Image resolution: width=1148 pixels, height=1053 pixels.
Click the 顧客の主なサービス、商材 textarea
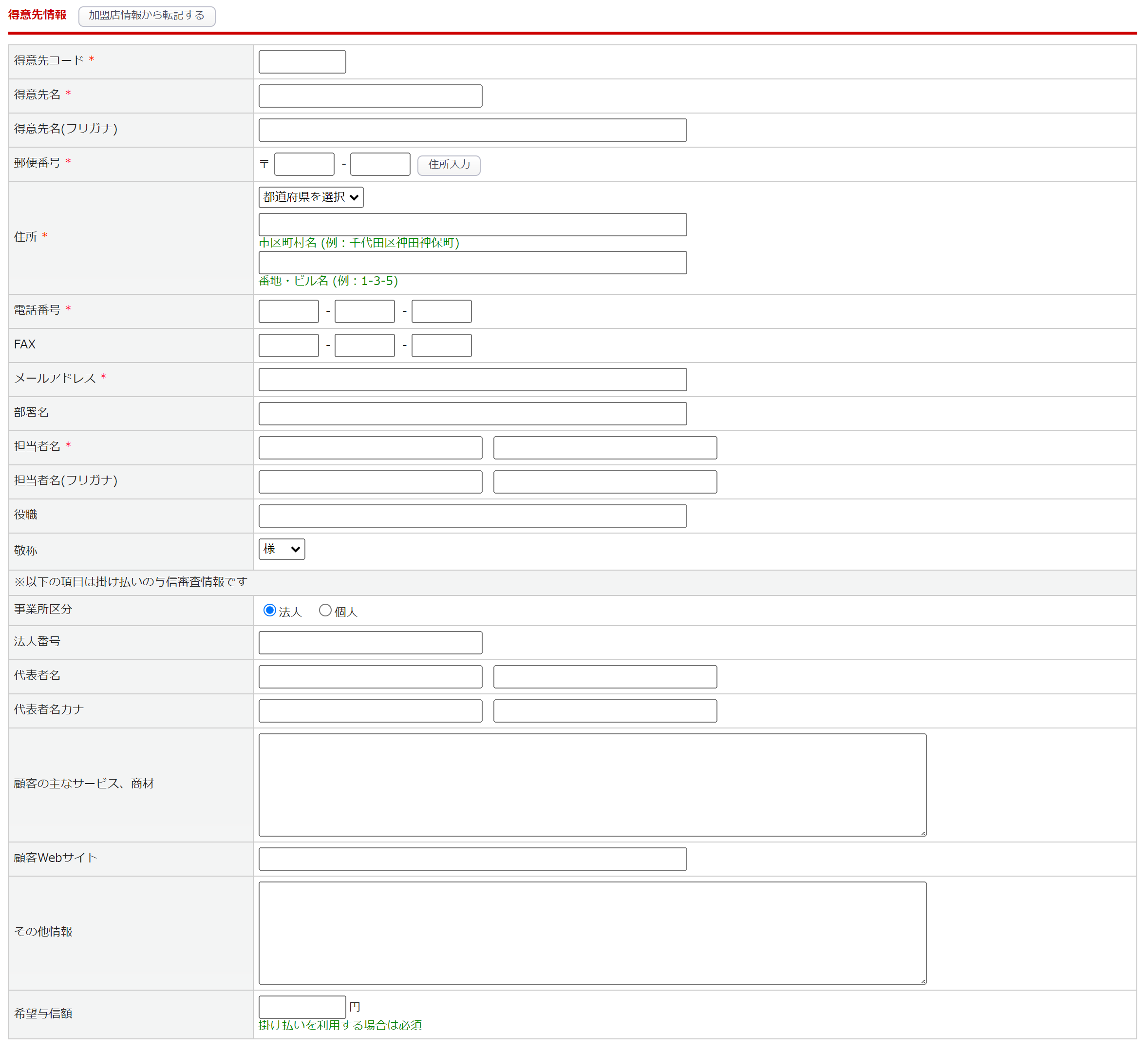pos(592,785)
